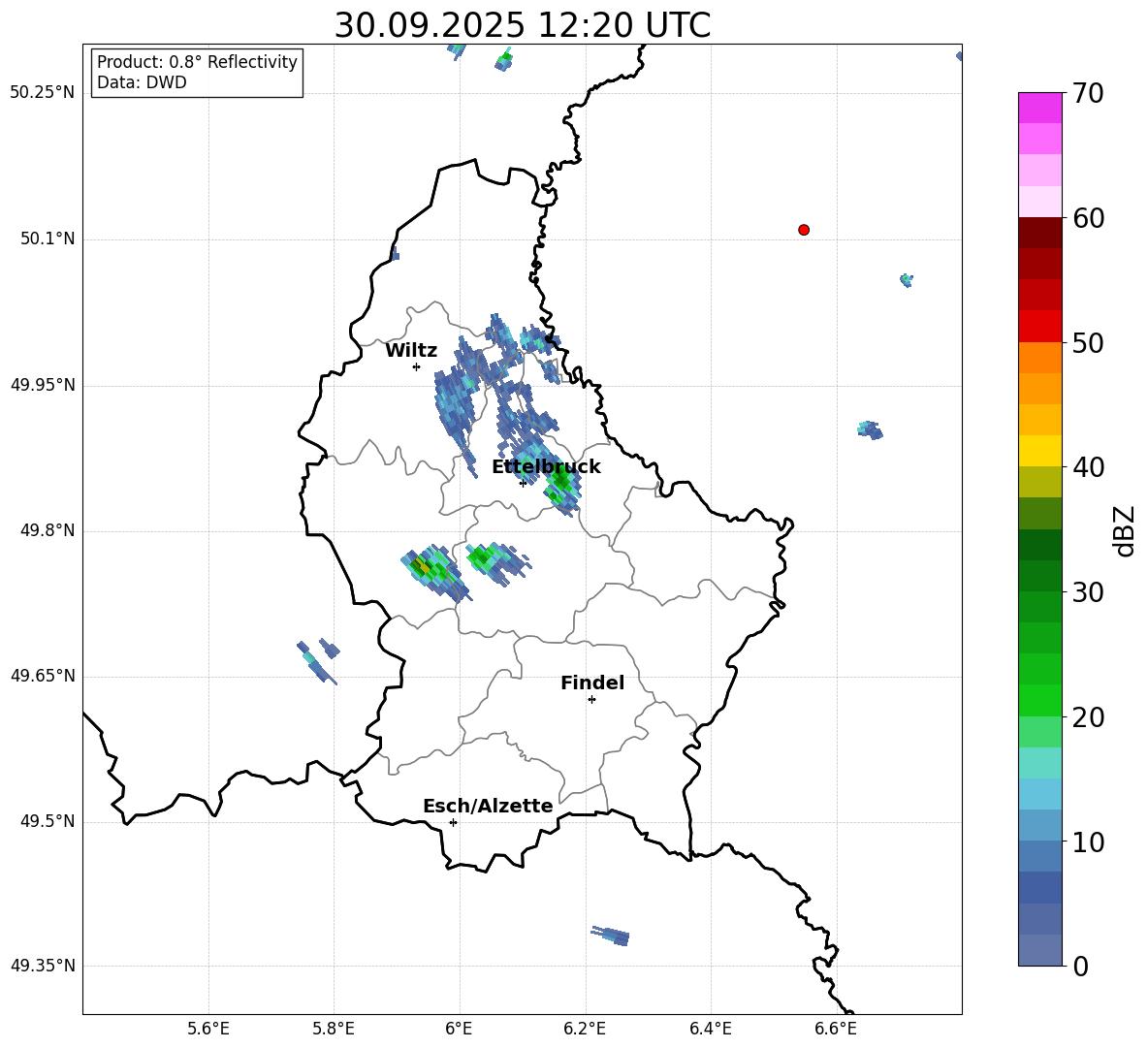1148x1048 pixels.
Task: Click the red radar site dot
Action: click(803, 230)
